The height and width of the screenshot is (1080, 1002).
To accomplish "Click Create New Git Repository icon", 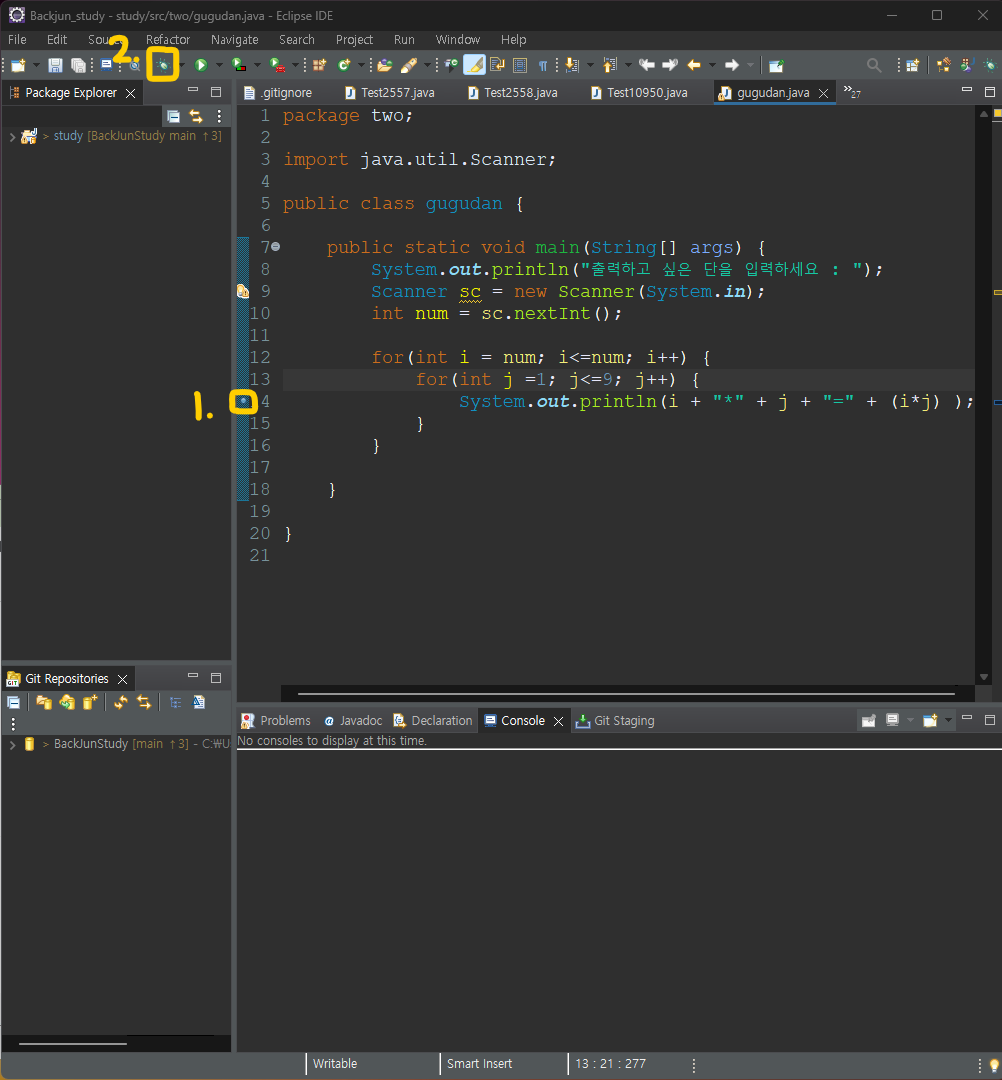I will tap(90, 702).
